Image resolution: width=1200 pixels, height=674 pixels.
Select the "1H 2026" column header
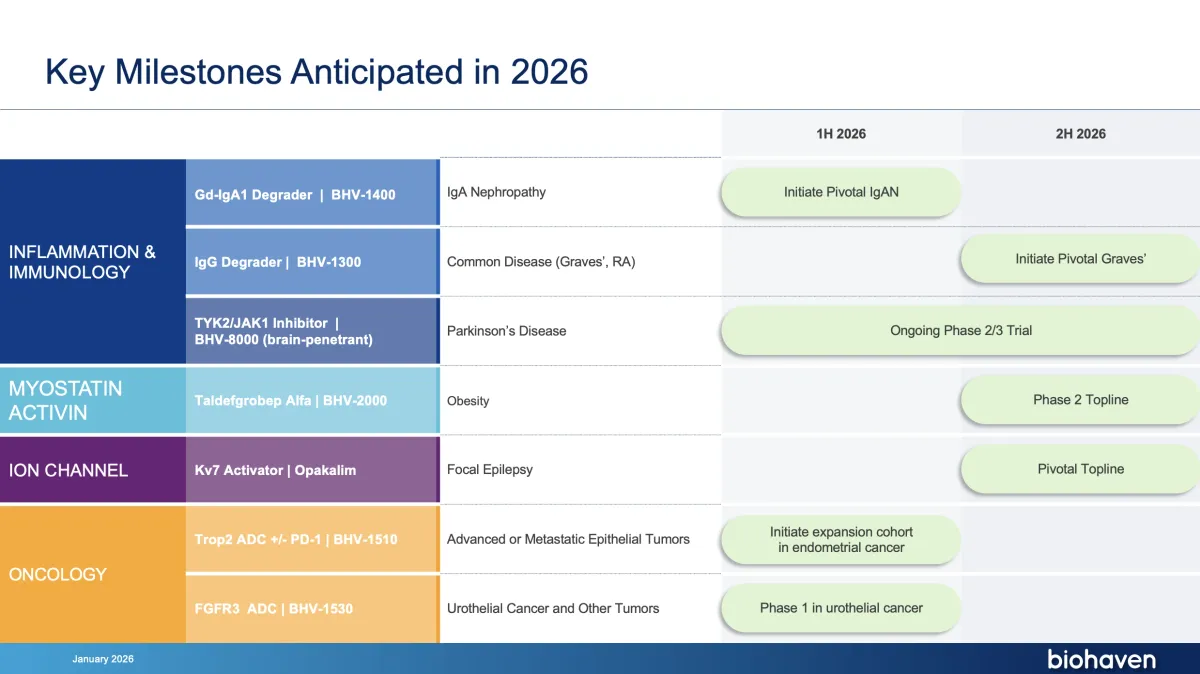(841, 133)
